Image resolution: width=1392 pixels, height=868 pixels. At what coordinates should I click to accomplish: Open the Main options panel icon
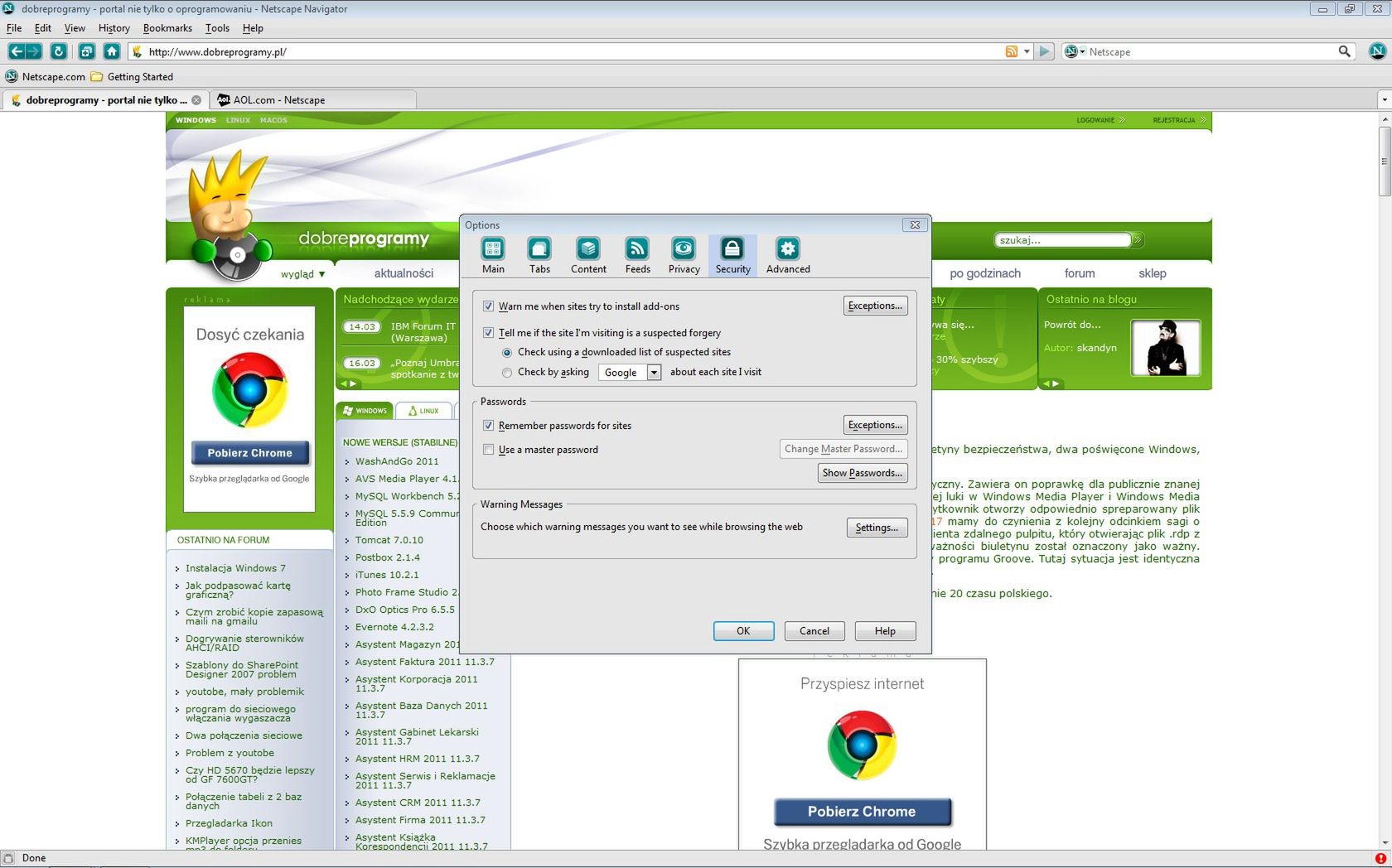pos(493,255)
